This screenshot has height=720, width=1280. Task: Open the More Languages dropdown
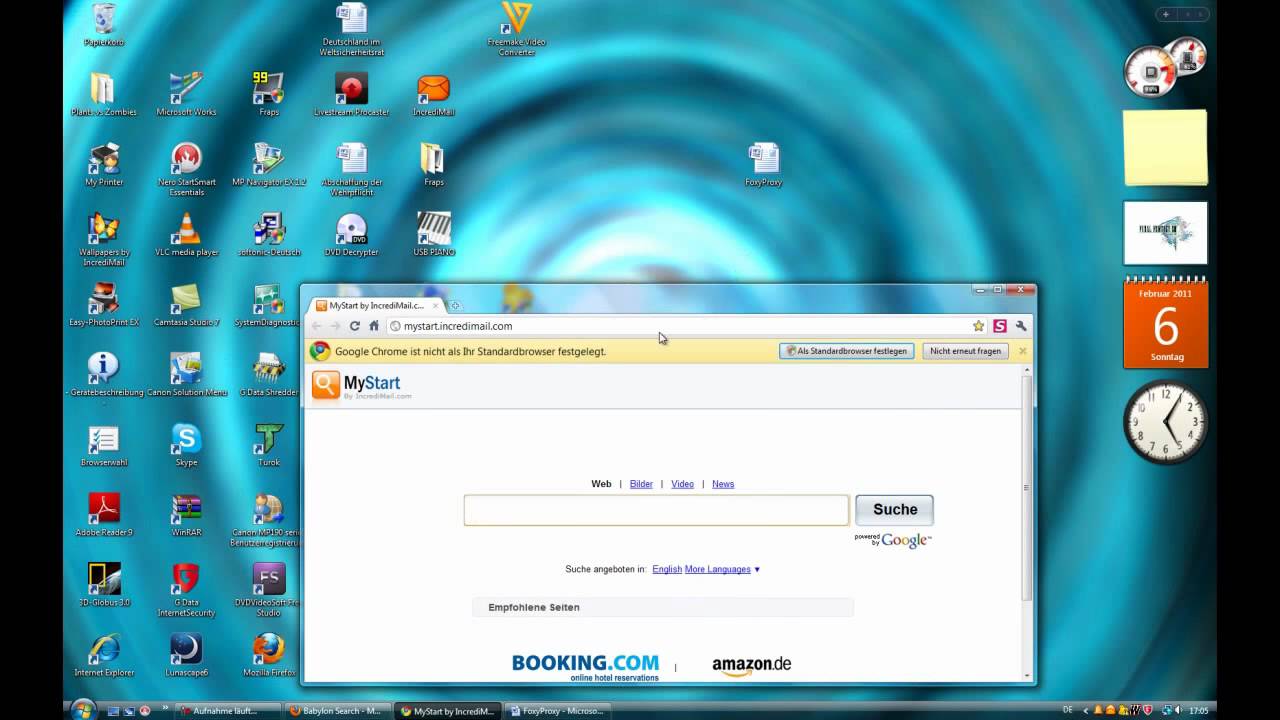pos(722,569)
